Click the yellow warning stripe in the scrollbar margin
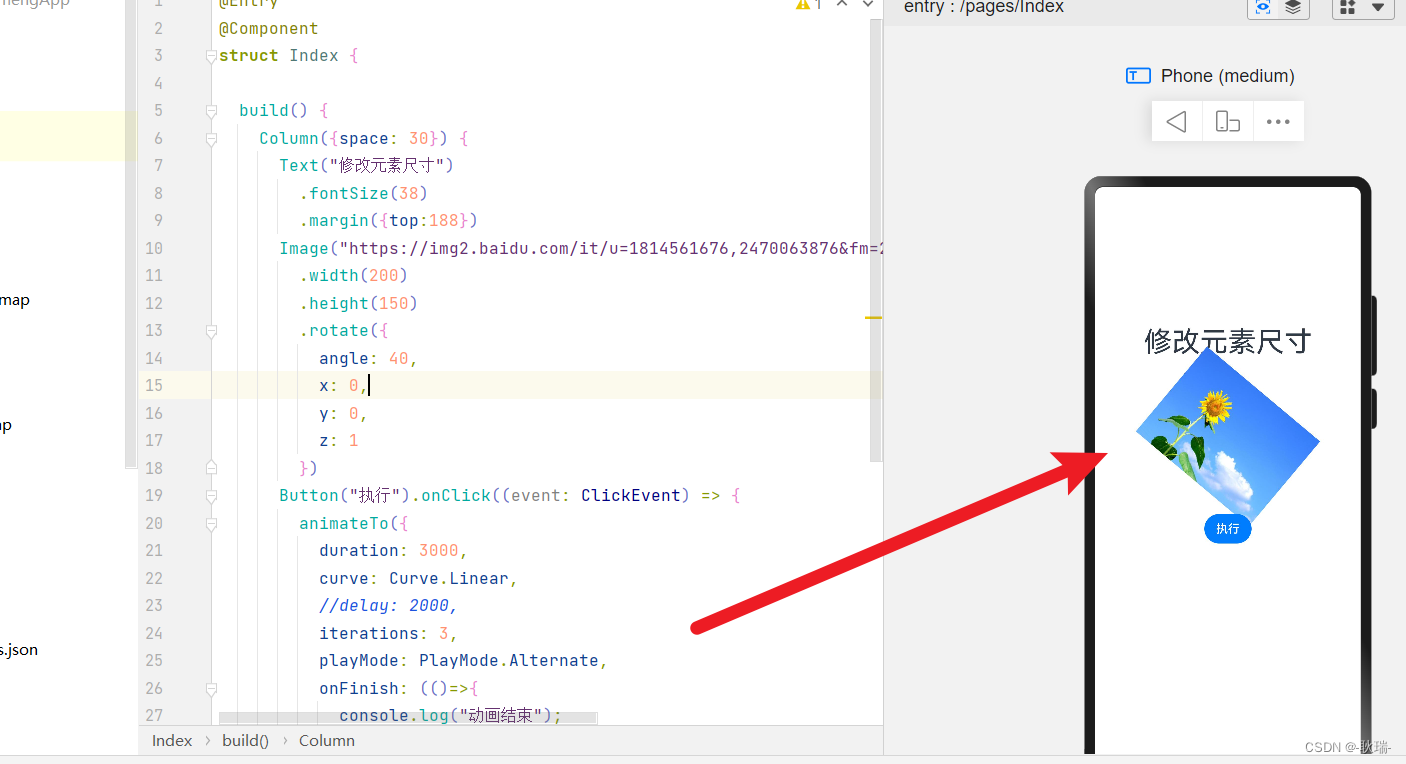The width and height of the screenshot is (1406, 764). (x=873, y=317)
